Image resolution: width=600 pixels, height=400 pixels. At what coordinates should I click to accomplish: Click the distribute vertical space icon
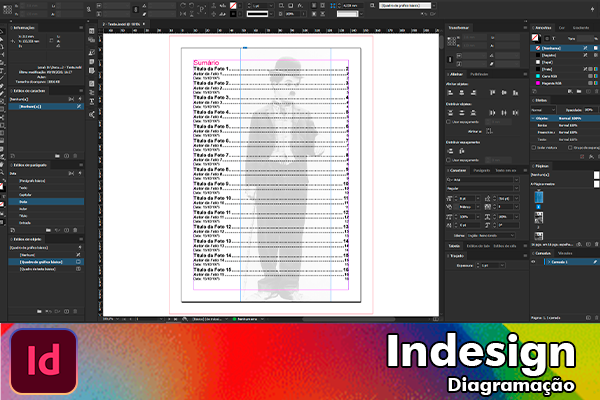click(x=450, y=151)
